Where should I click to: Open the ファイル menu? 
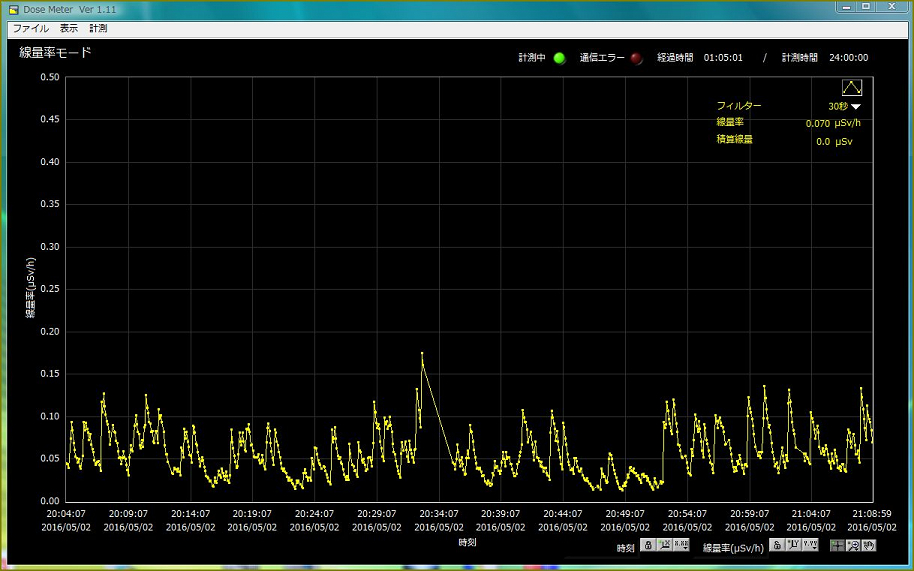coord(30,29)
